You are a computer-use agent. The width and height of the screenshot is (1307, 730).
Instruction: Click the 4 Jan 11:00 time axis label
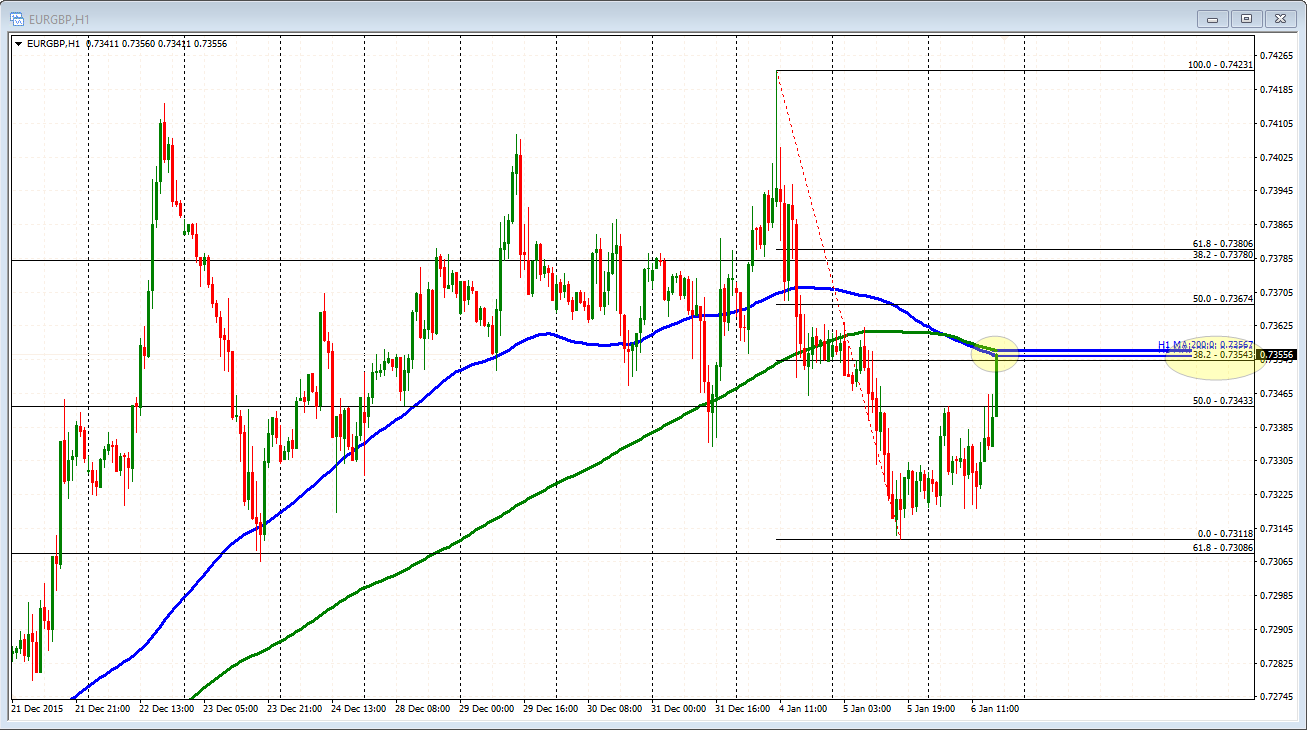[x=804, y=709]
